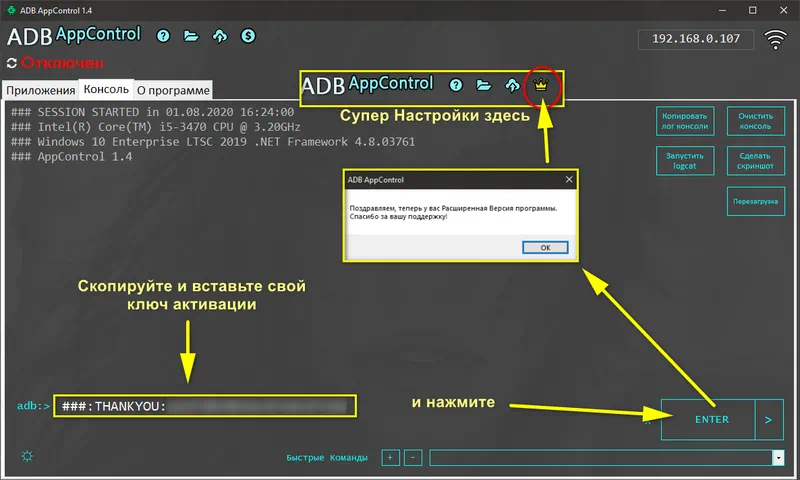The height and width of the screenshot is (480, 800).
Task: Click the ENTER button
Action: (708, 419)
